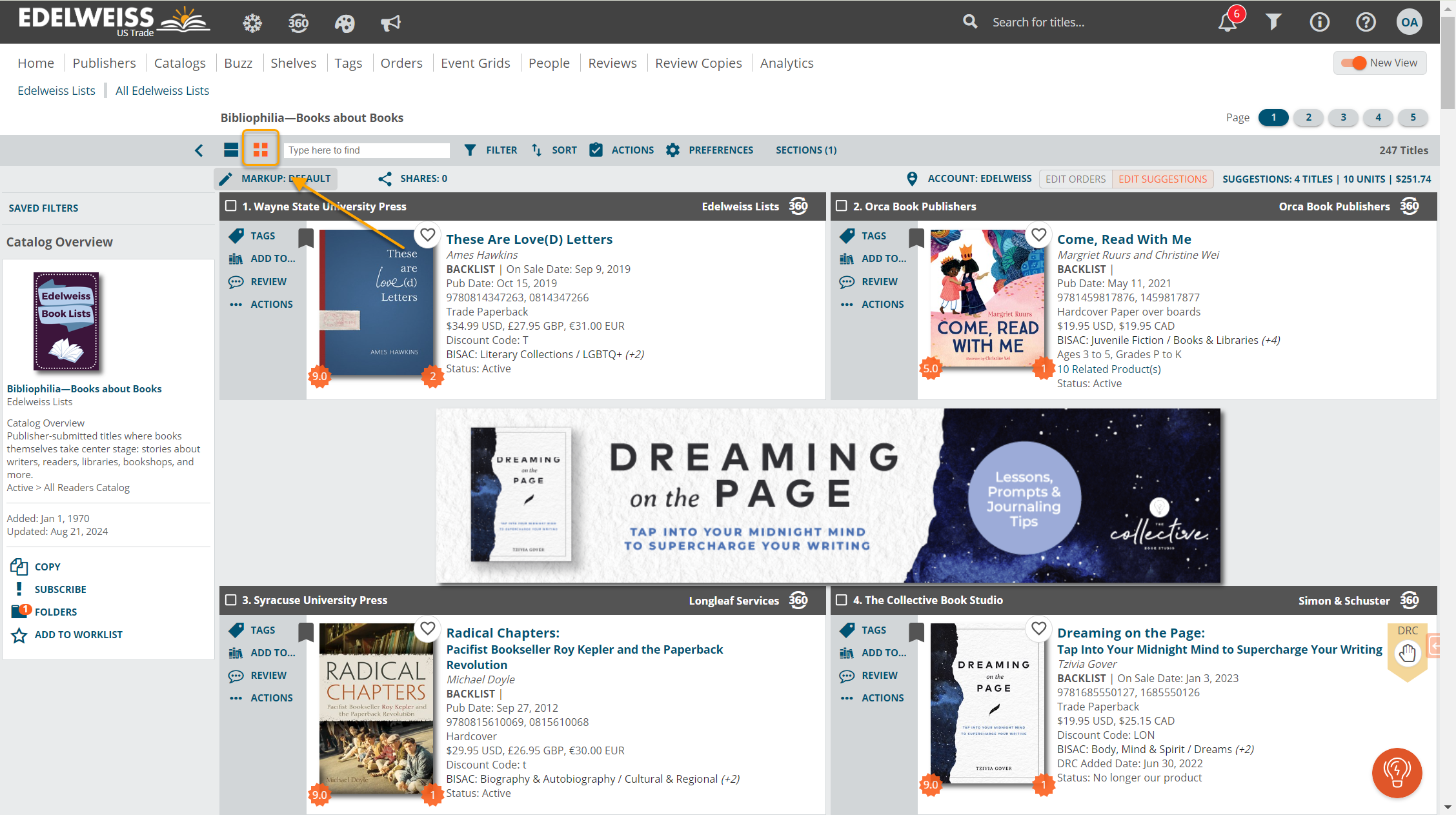Bookmark the Orca Book Publishers title
Viewport: 1456px width, 815px height.
point(916,238)
